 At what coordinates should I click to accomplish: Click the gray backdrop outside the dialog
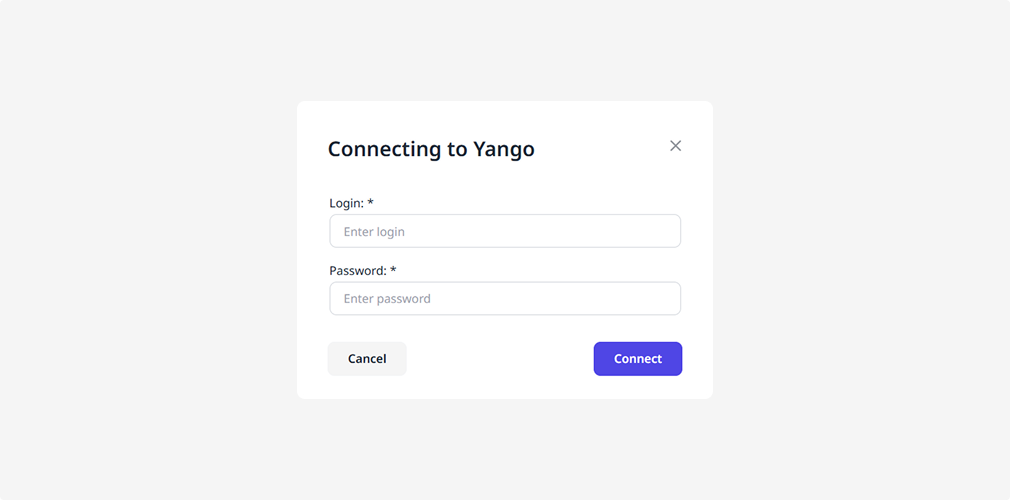pyautogui.click(x=150, y=250)
